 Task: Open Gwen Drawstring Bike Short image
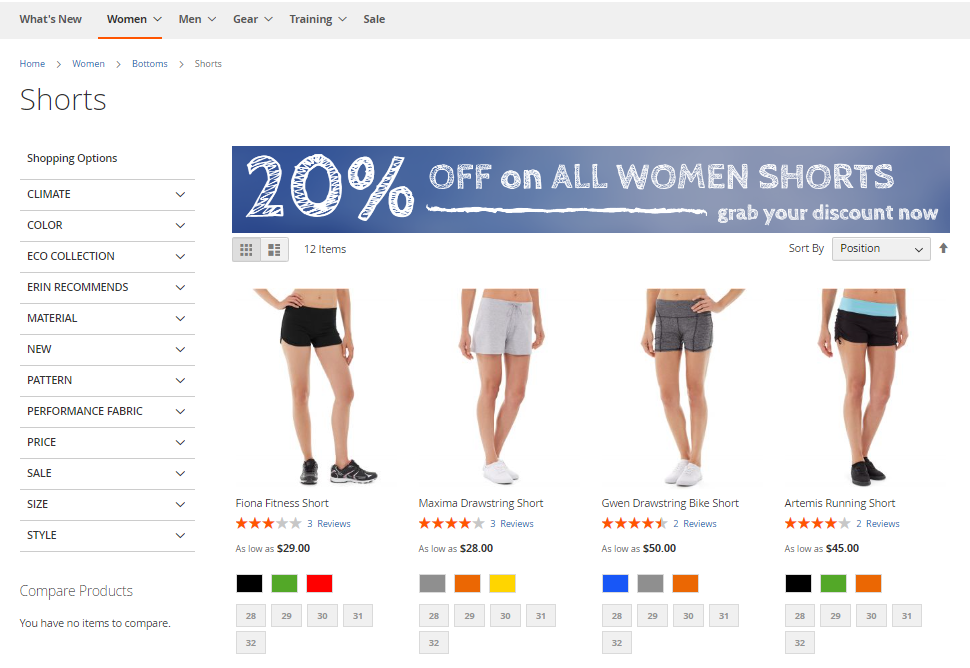point(682,387)
